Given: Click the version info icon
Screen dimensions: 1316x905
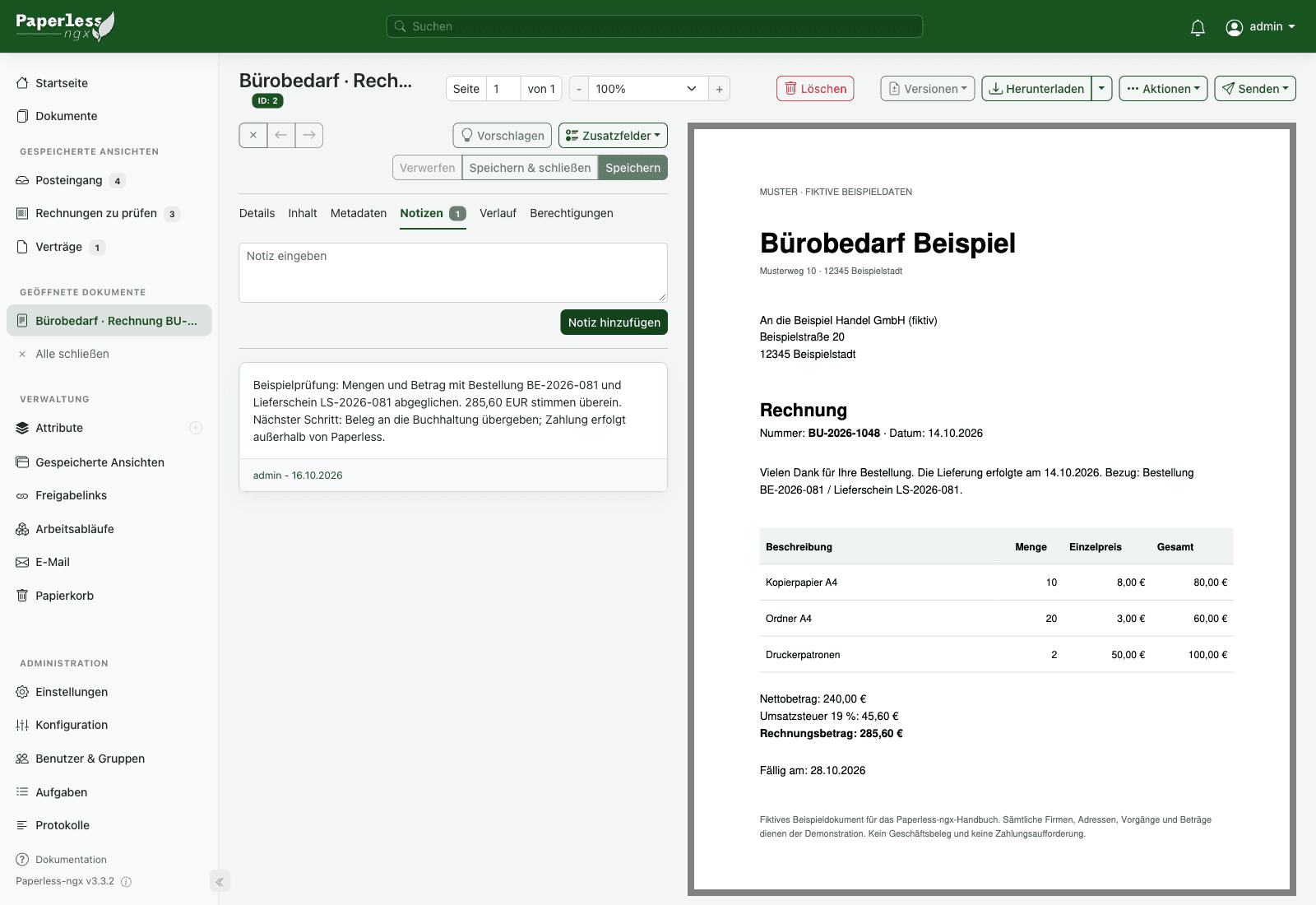Looking at the screenshot, I should point(127,882).
